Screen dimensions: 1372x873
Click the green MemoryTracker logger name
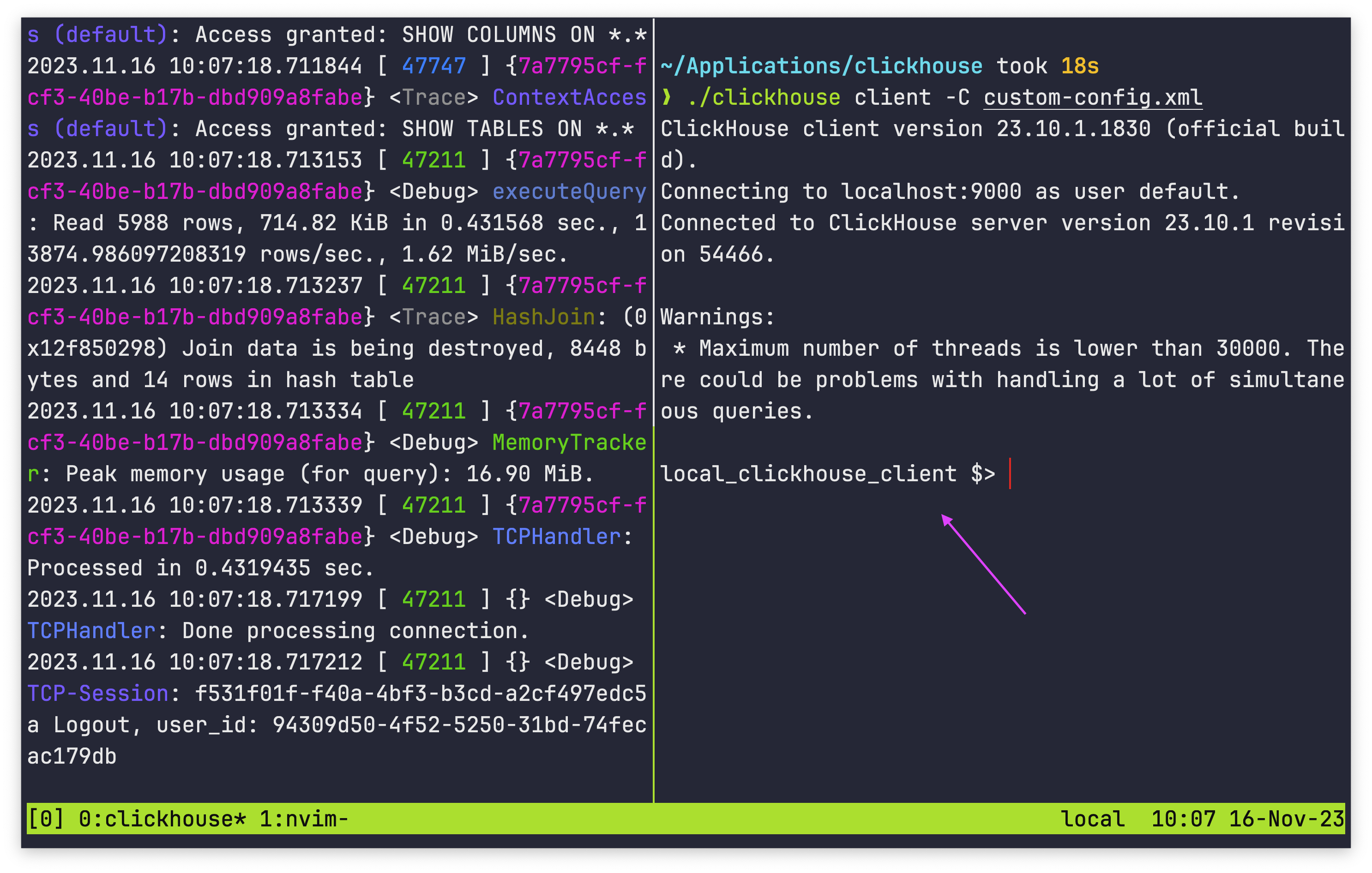coord(569,442)
